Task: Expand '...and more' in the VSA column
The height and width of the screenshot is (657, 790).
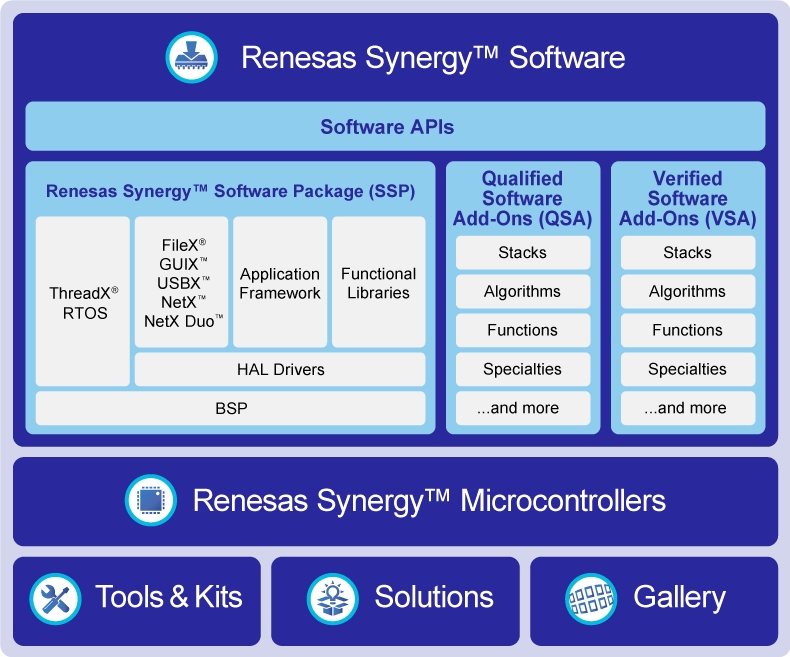Action: [x=687, y=408]
